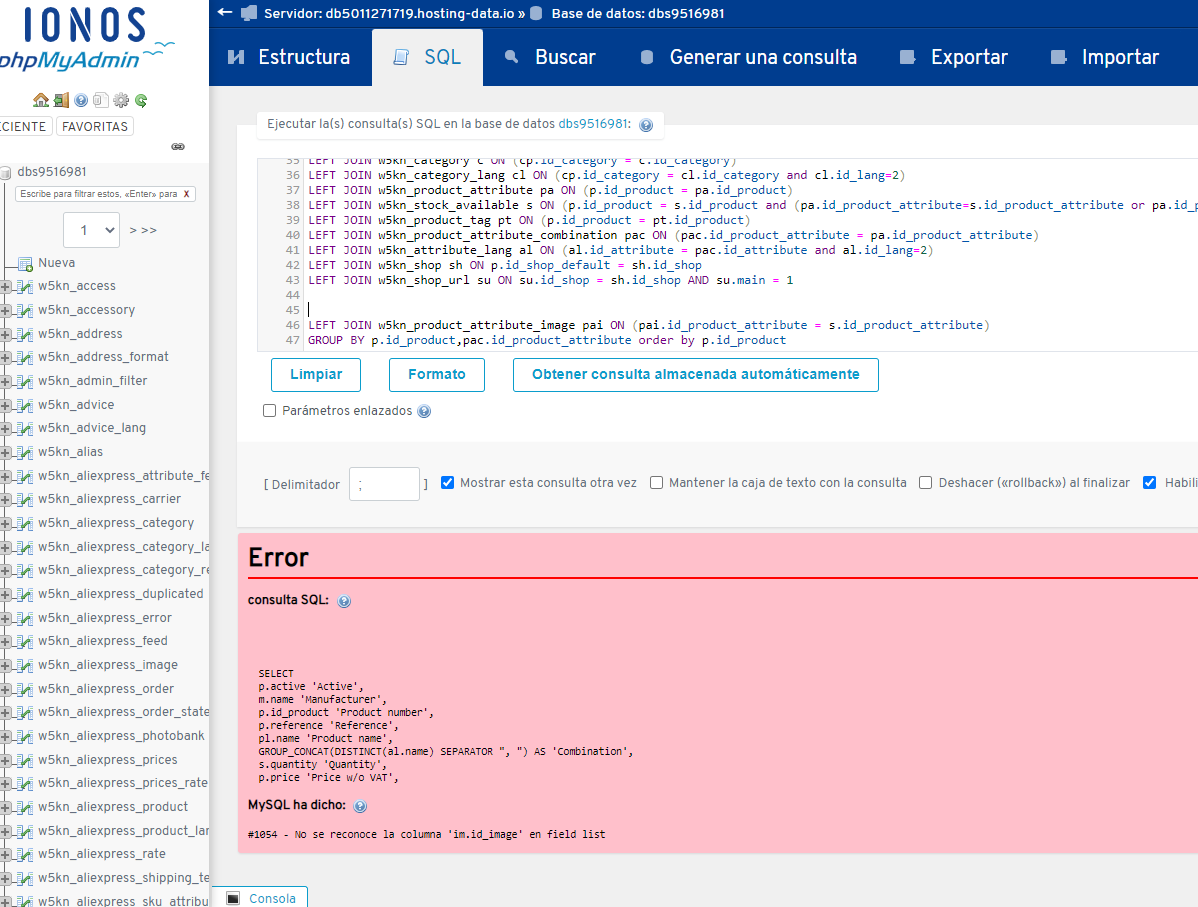The image size is (1198, 907).
Task: Click help icon next to Parámetros enlazados
Action: pyautogui.click(x=424, y=411)
